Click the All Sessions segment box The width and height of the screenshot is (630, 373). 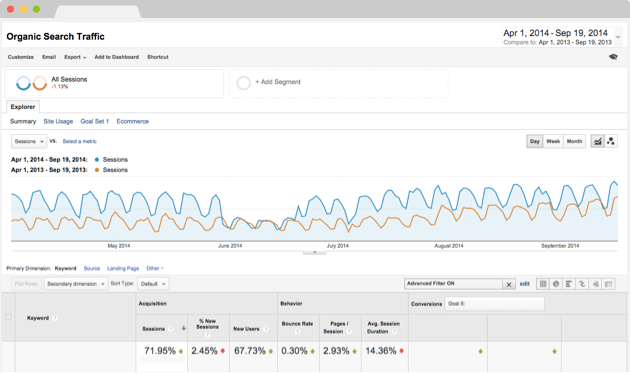114,84
